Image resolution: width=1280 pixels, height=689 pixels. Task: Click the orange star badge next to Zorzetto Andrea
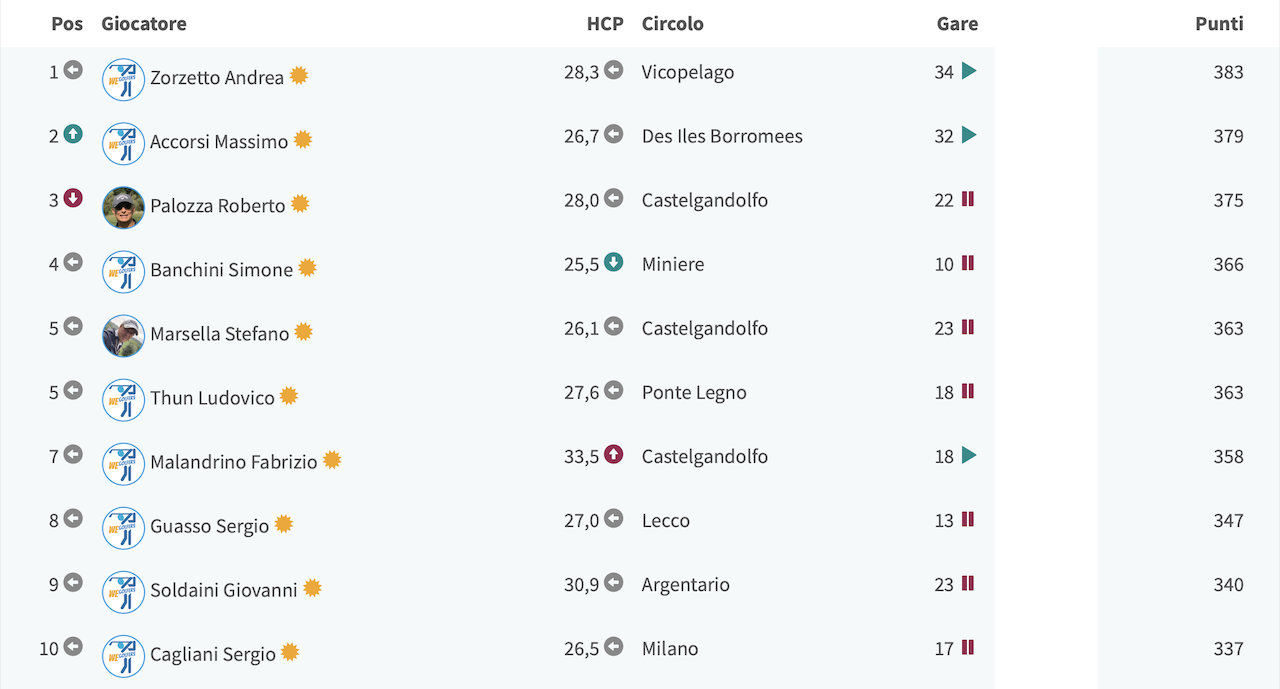coord(299,76)
